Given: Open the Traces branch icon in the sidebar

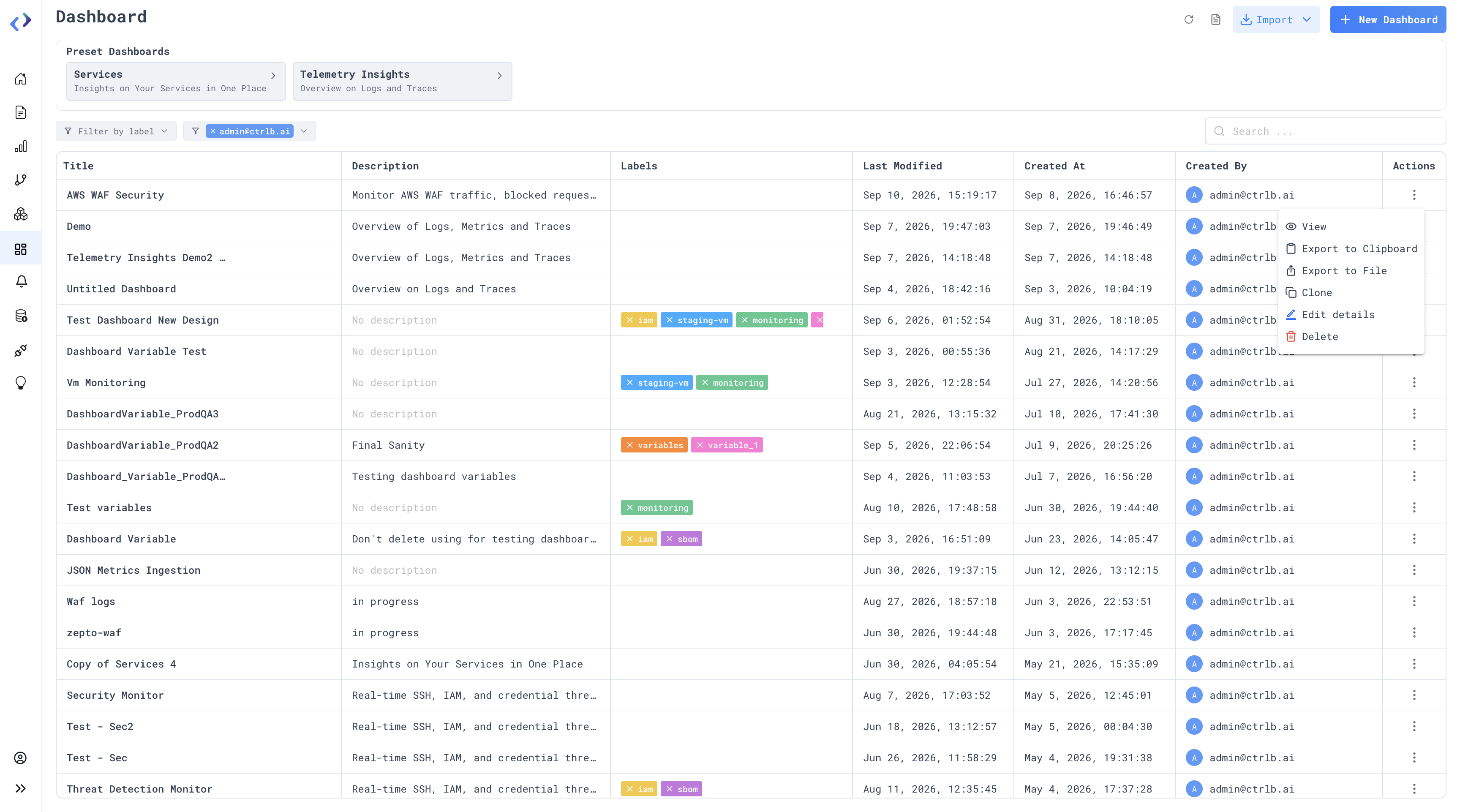Looking at the screenshot, I should 21,180.
